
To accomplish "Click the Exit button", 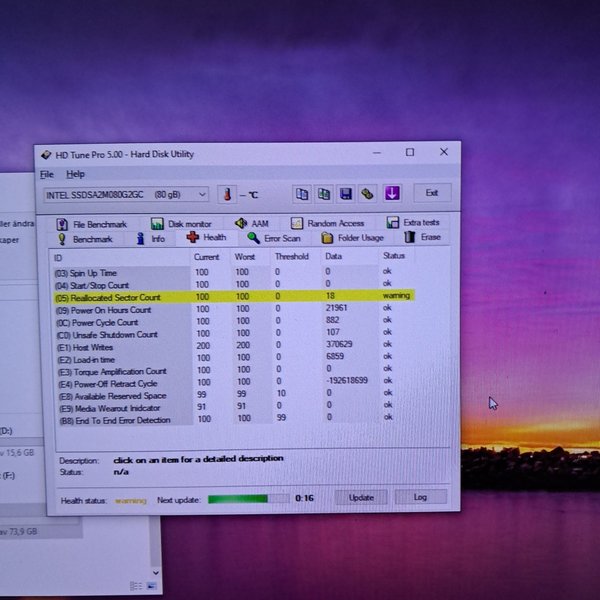I will coord(432,192).
